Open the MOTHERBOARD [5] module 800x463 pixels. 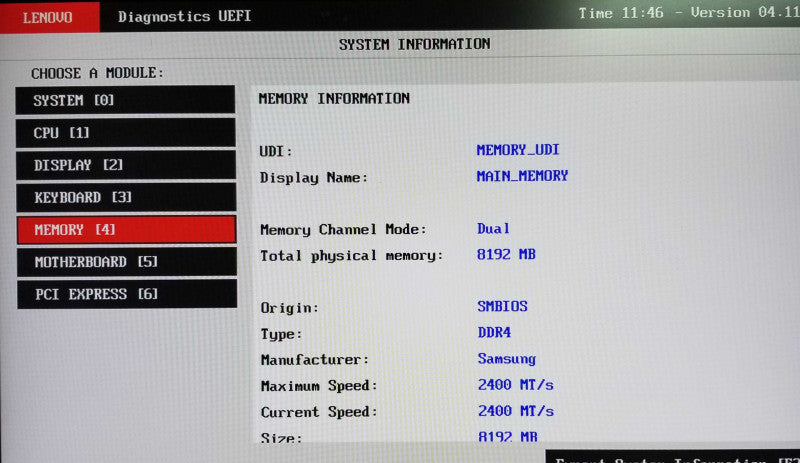[127, 262]
